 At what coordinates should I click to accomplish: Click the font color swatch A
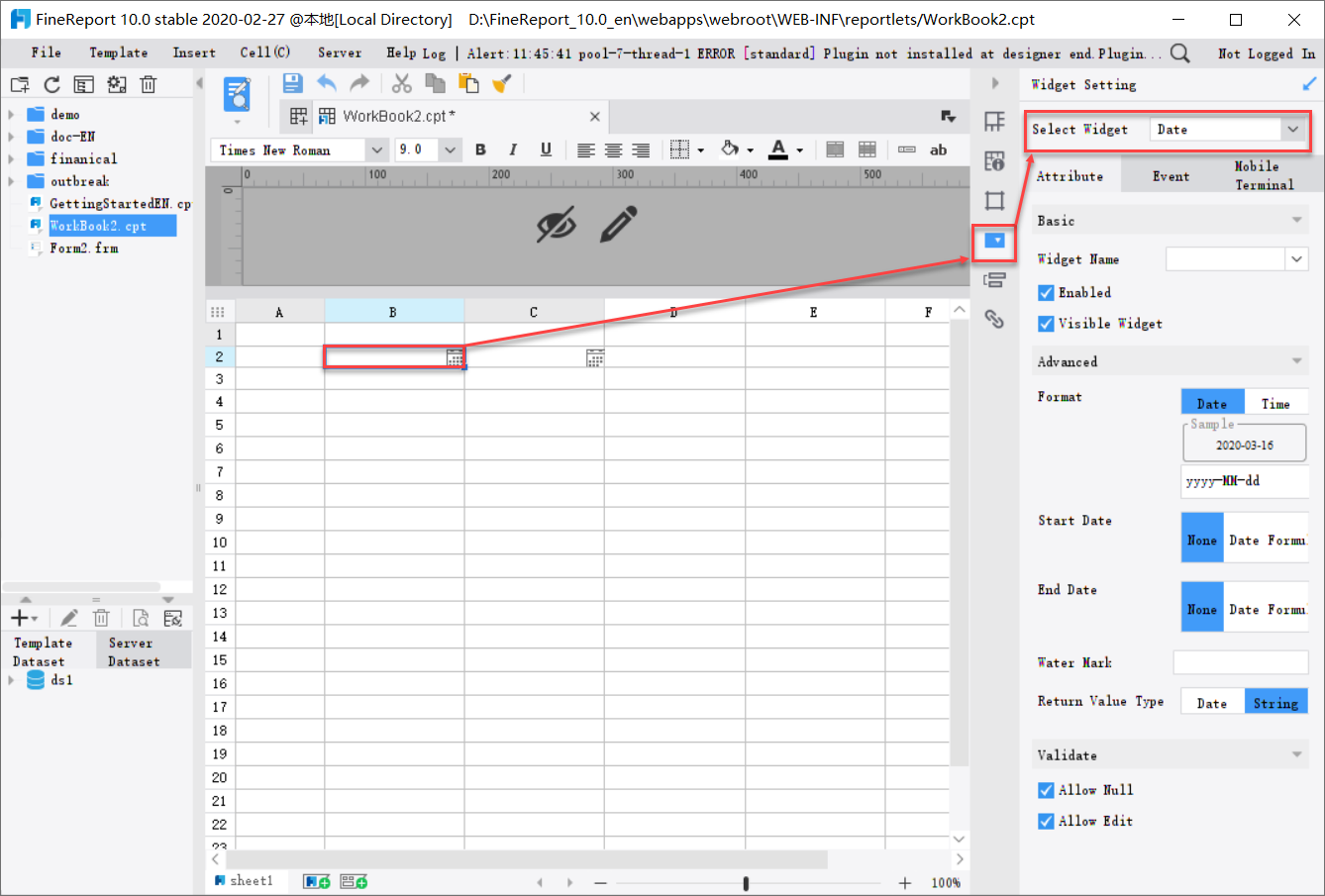[778, 149]
